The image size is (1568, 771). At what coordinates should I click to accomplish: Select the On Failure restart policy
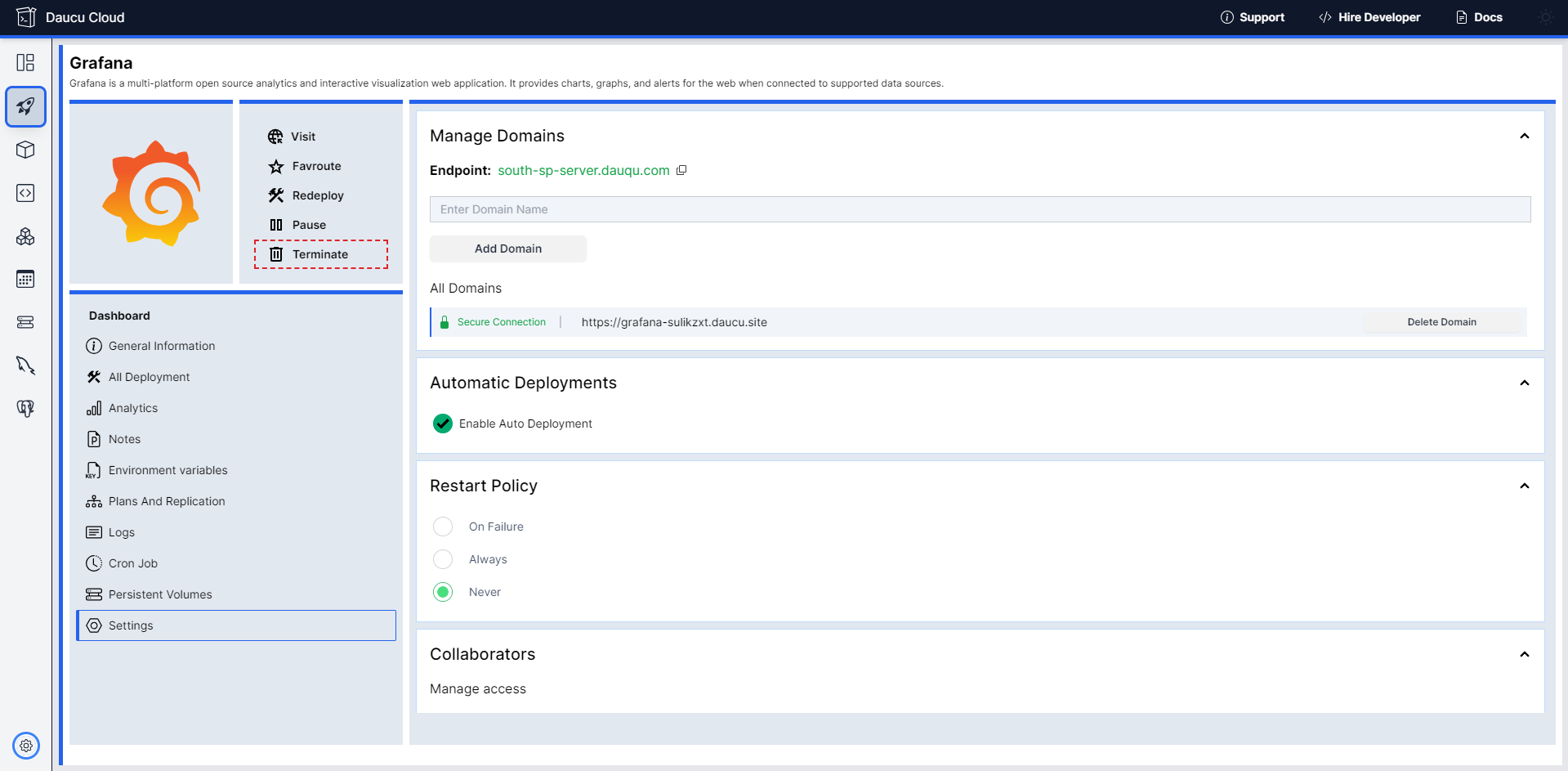click(443, 527)
